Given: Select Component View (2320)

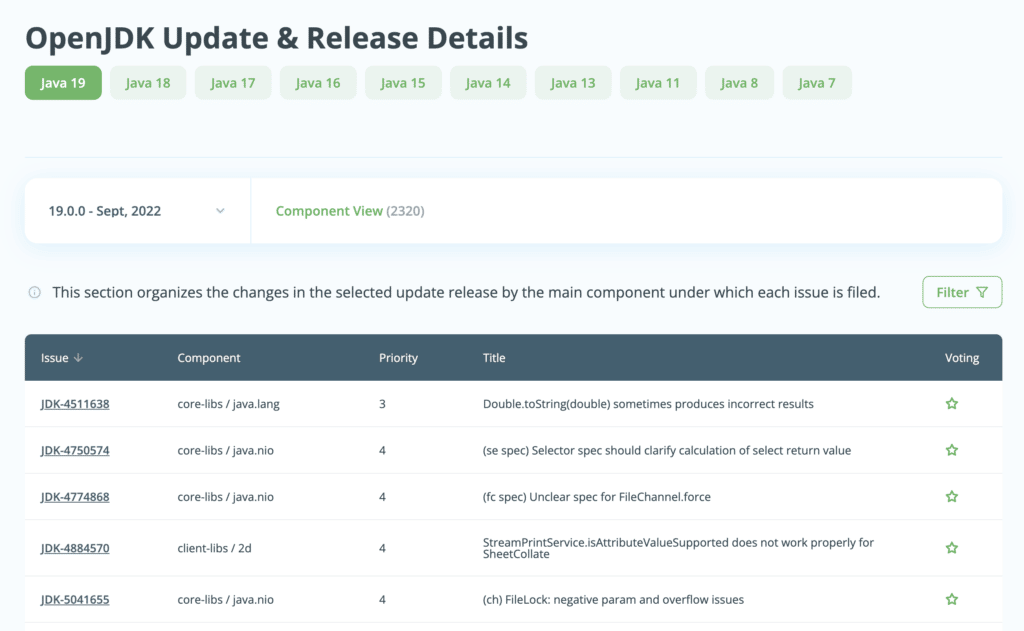Looking at the screenshot, I should [x=350, y=211].
